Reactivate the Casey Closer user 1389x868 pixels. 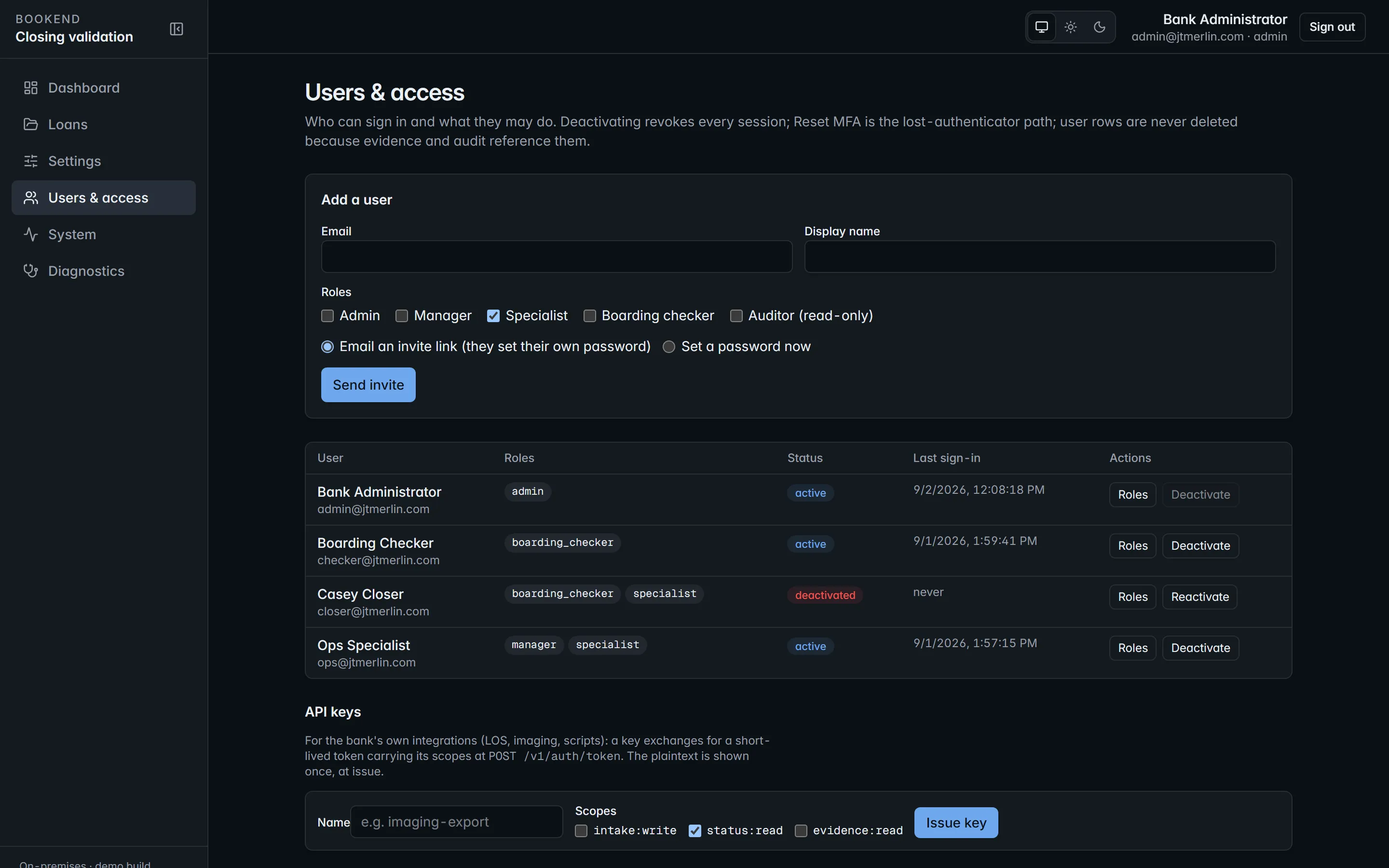point(1199,597)
